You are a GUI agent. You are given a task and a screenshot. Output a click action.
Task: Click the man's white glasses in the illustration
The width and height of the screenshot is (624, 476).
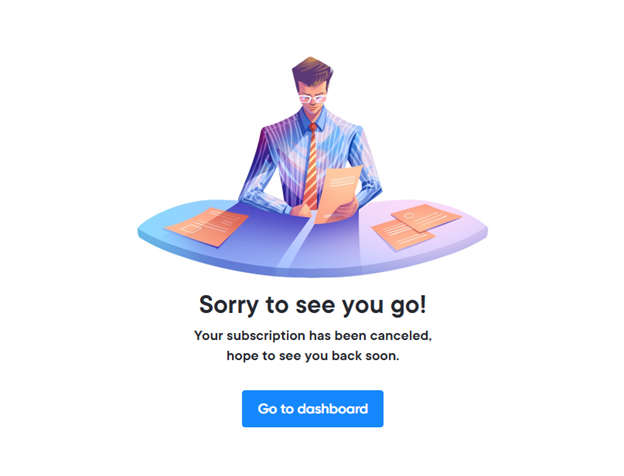pos(312,98)
